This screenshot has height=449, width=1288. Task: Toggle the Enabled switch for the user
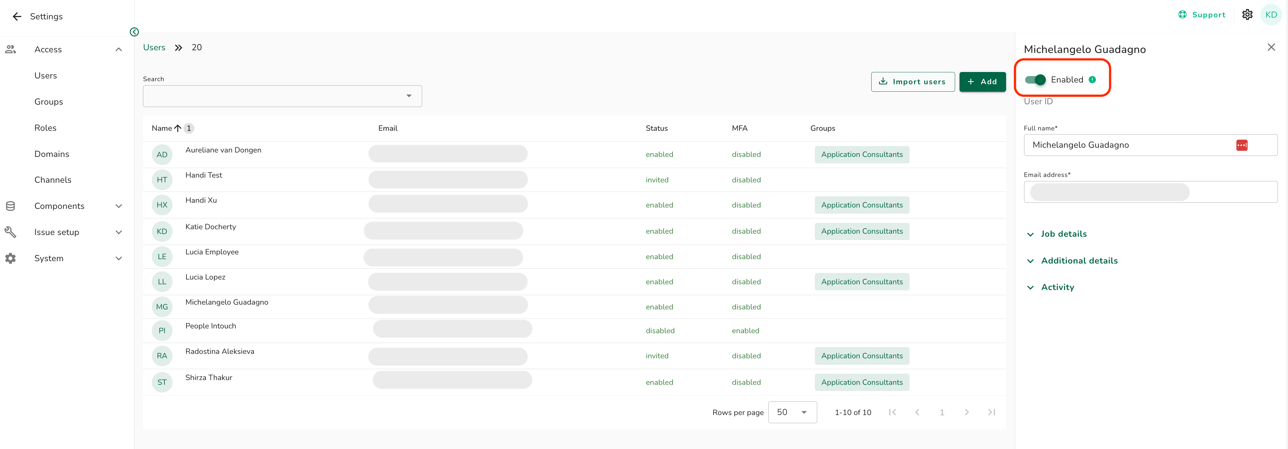(x=1035, y=80)
